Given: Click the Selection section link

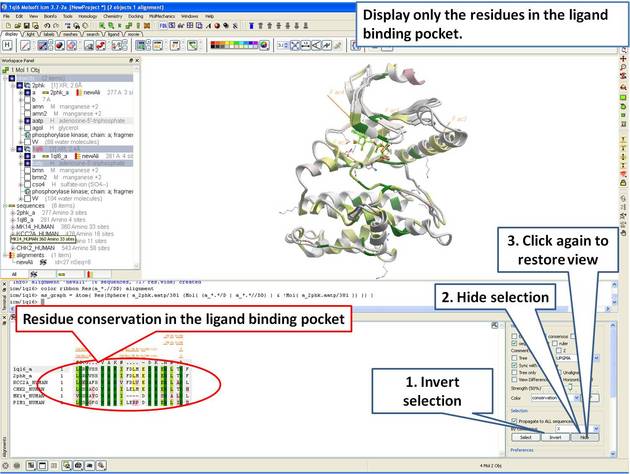Looking at the screenshot, I should [519, 411].
